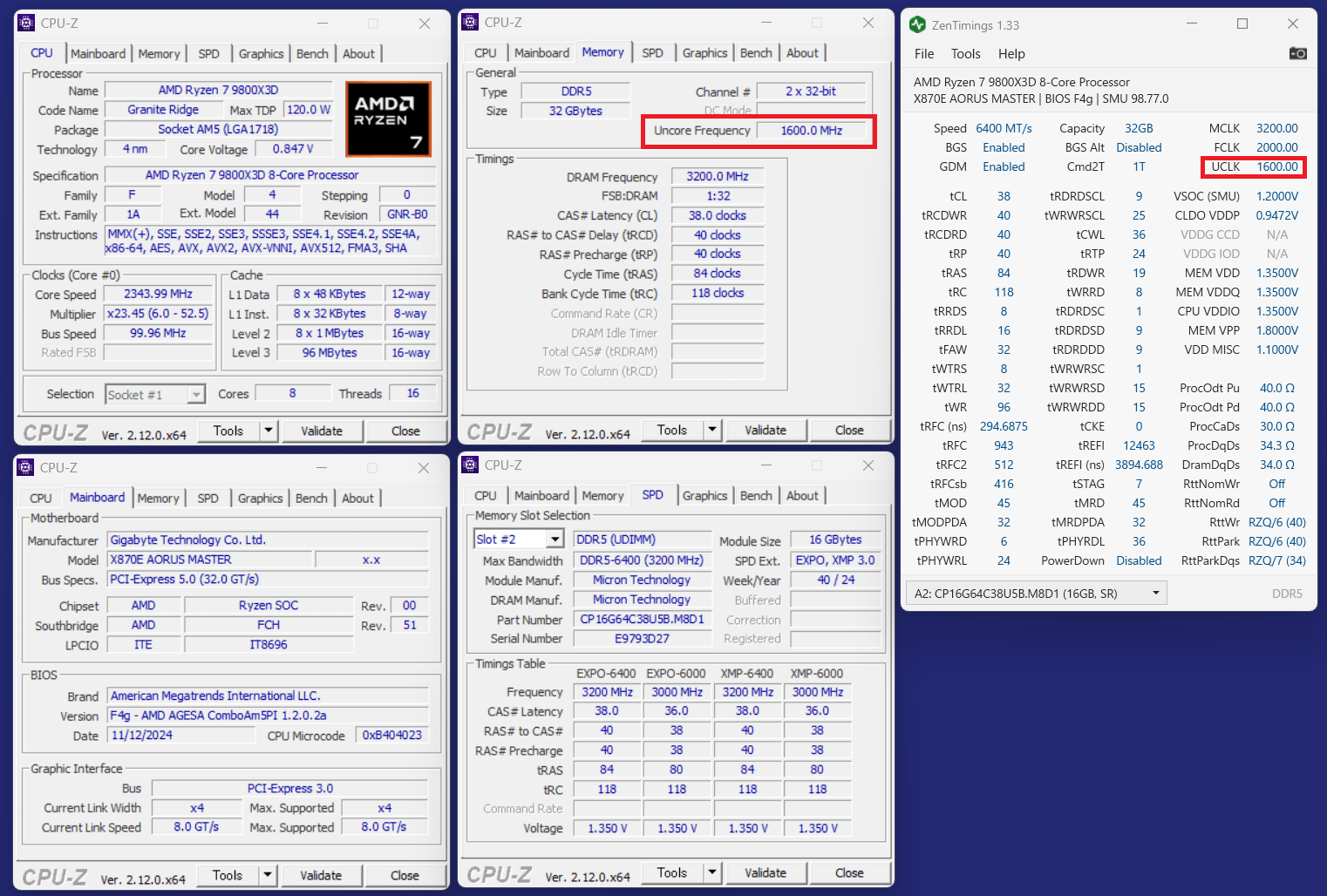
Task: Open the ZenTimings Help menu
Action: [1011, 54]
